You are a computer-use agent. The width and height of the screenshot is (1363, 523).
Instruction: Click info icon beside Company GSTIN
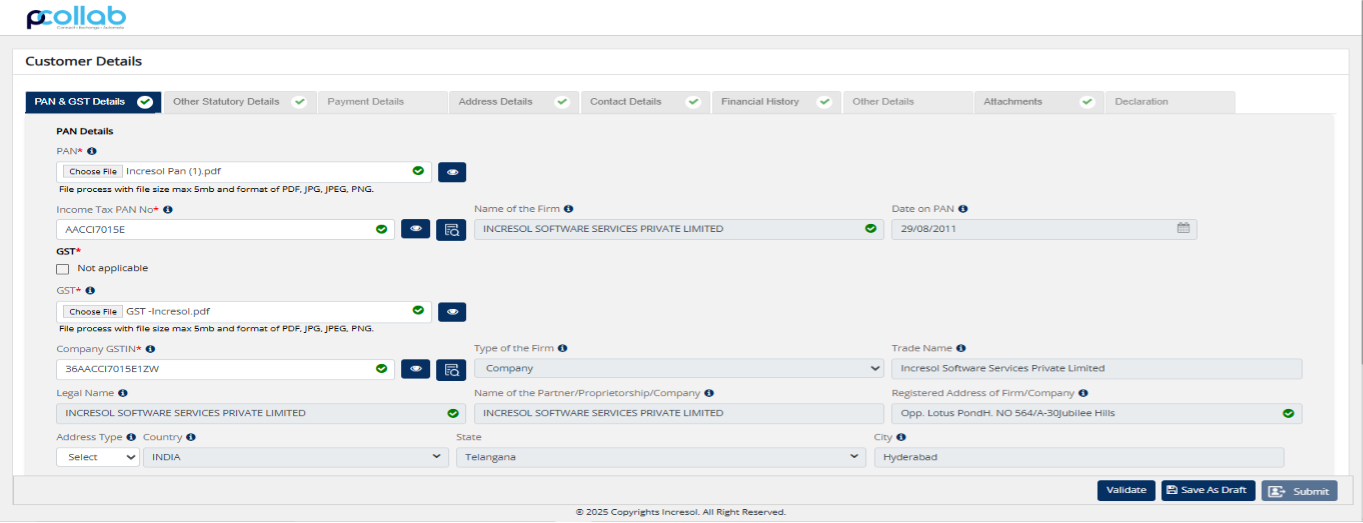pos(151,349)
